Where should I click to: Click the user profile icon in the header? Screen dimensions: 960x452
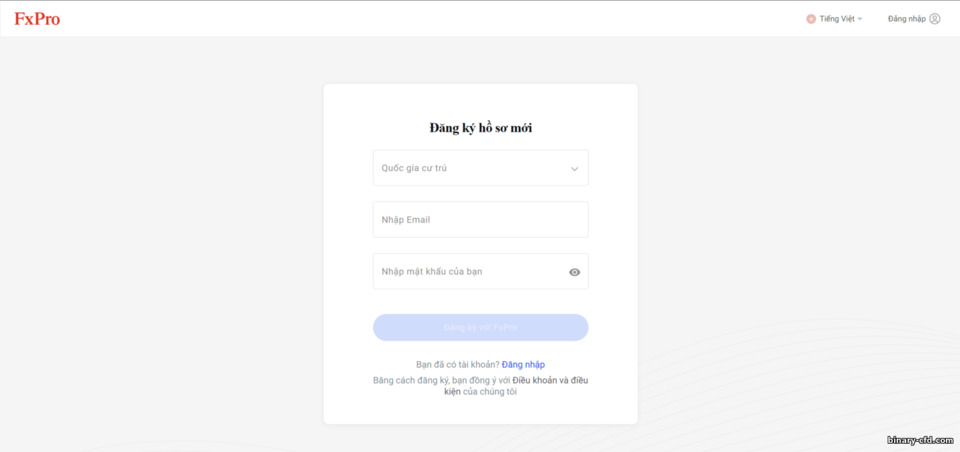pos(934,19)
